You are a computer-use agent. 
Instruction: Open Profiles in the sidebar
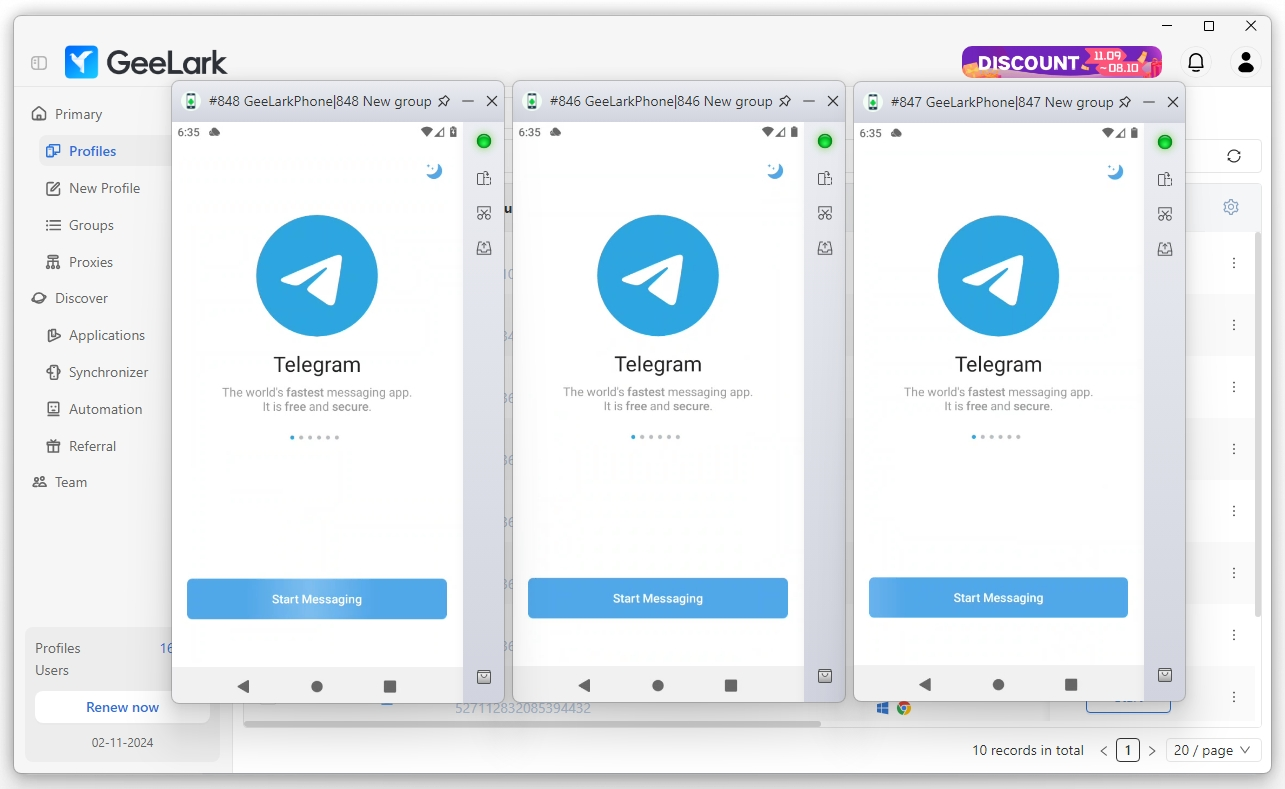(93, 151)
